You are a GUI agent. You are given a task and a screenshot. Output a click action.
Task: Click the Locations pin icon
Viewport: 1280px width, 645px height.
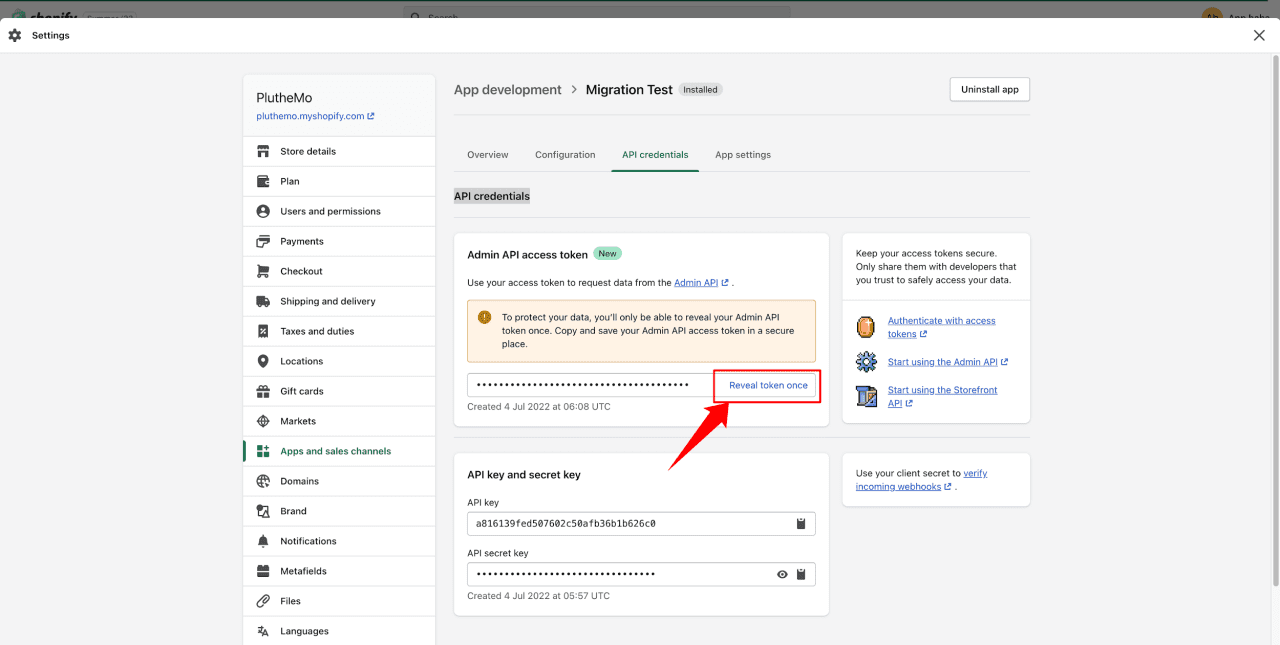click(x=263, y=361)
